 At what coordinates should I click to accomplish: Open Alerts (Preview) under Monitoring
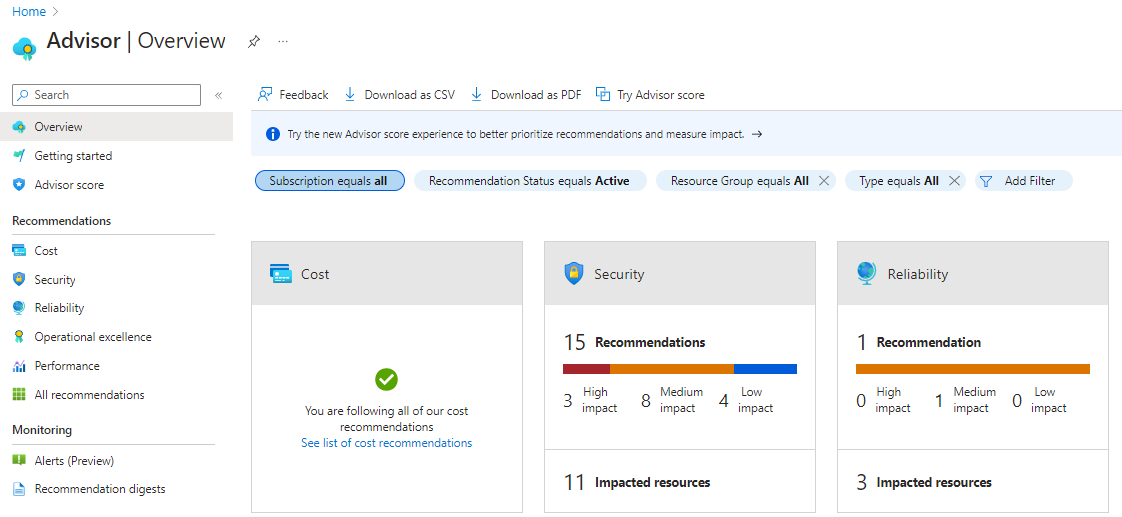74,461
